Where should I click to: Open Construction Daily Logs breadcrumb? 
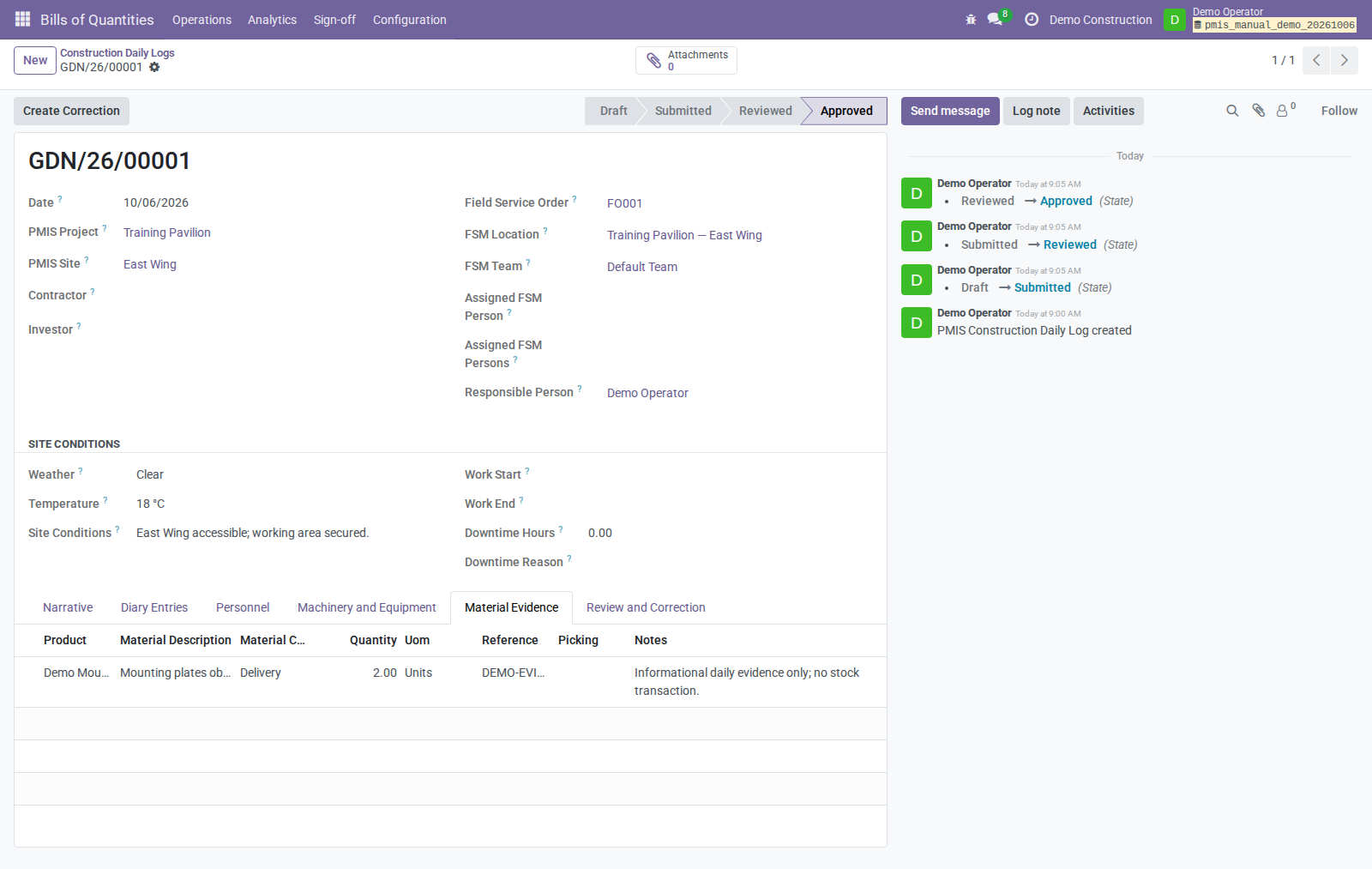coord(117,52)
